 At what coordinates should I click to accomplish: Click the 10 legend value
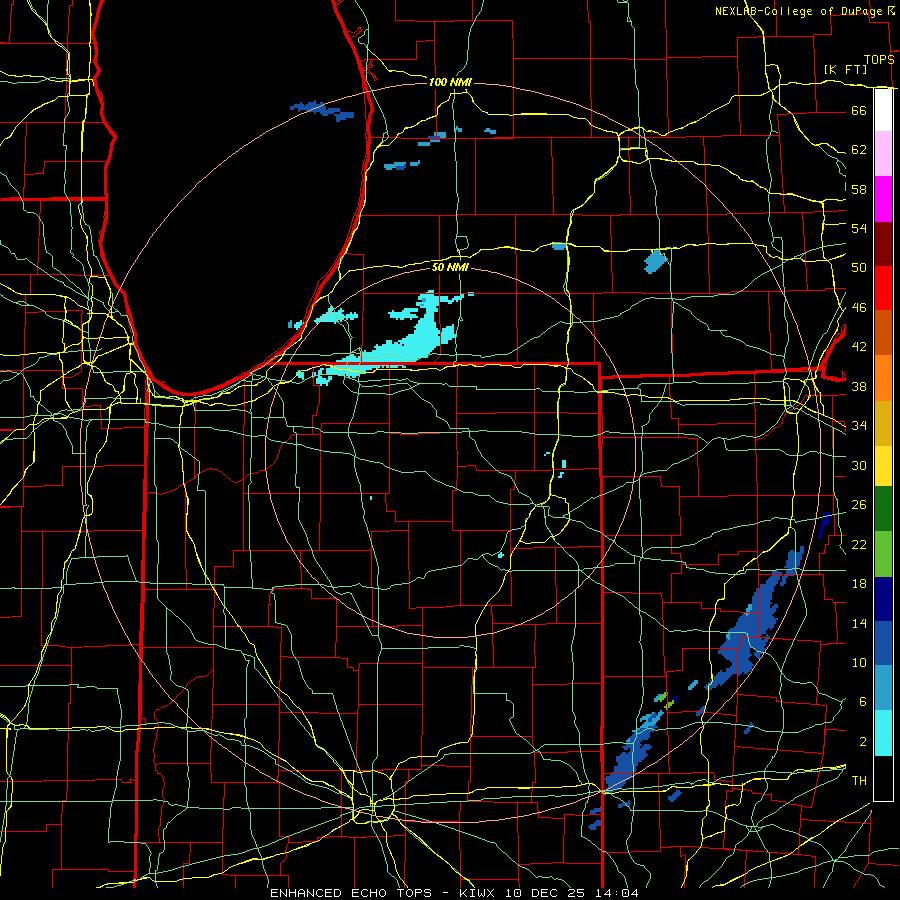[x=859, y=662]
